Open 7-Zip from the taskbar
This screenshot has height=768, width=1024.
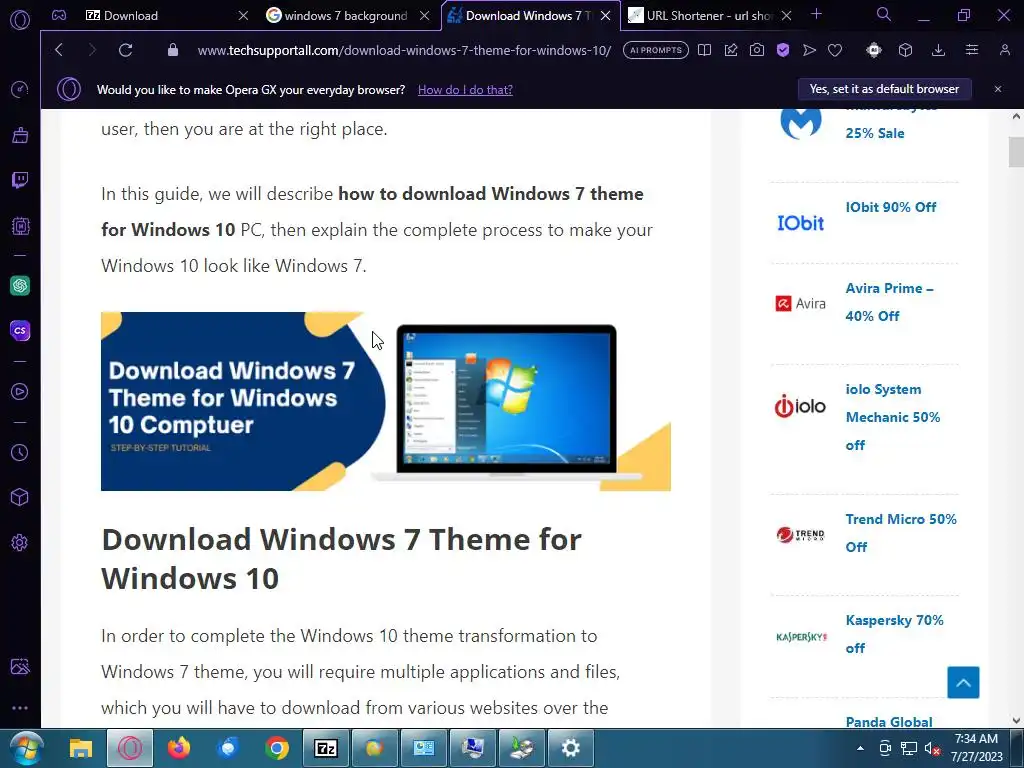pos(326,748)
